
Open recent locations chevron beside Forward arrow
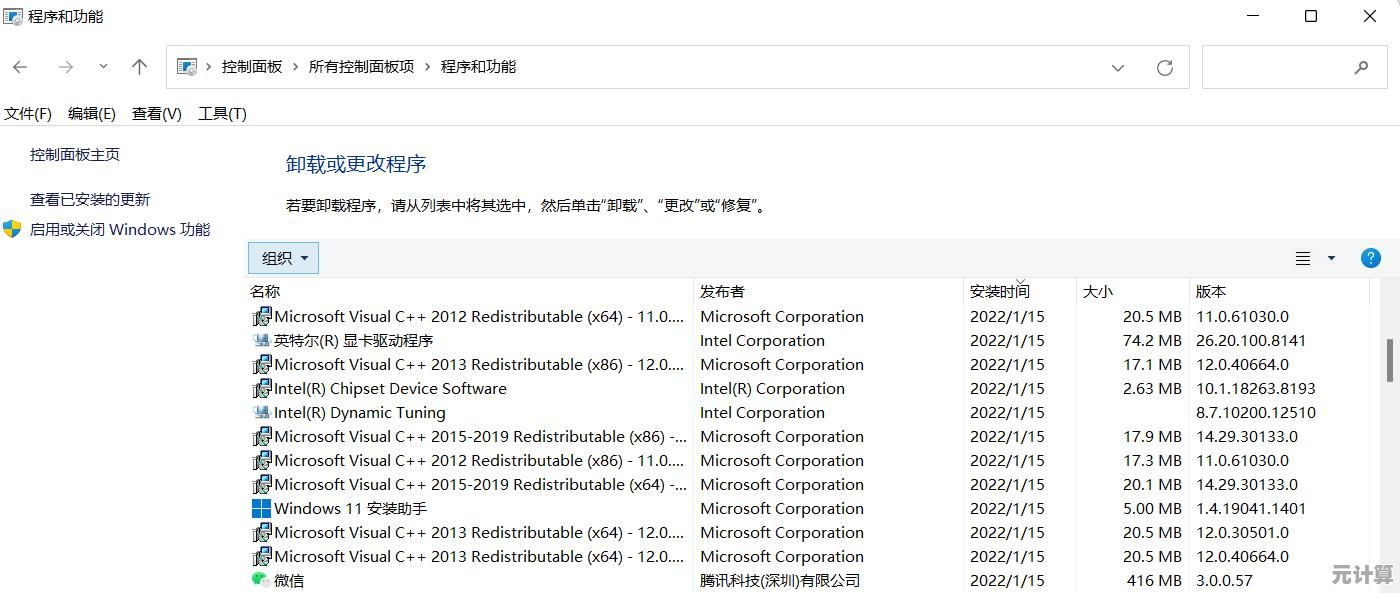[x=103, y=67]
